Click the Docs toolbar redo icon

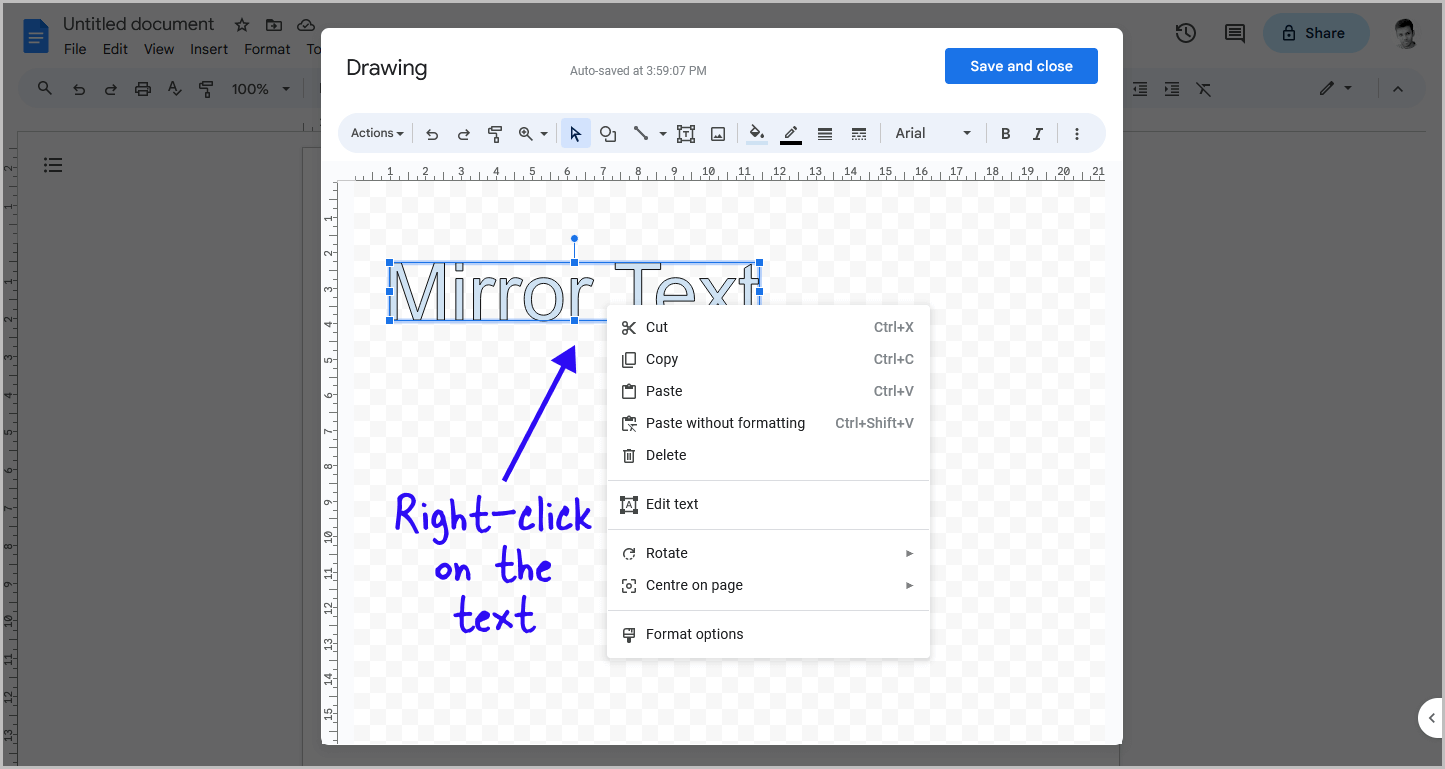[111, 89]
